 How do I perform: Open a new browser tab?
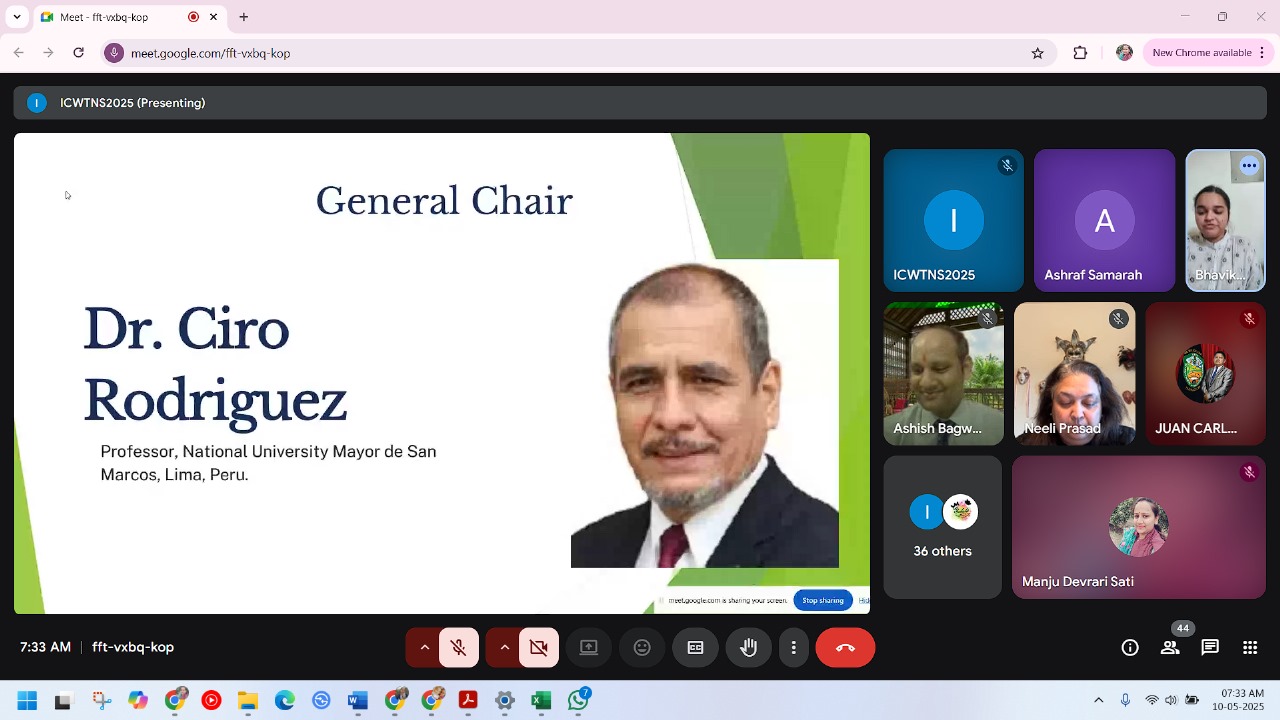click(243, 17)
